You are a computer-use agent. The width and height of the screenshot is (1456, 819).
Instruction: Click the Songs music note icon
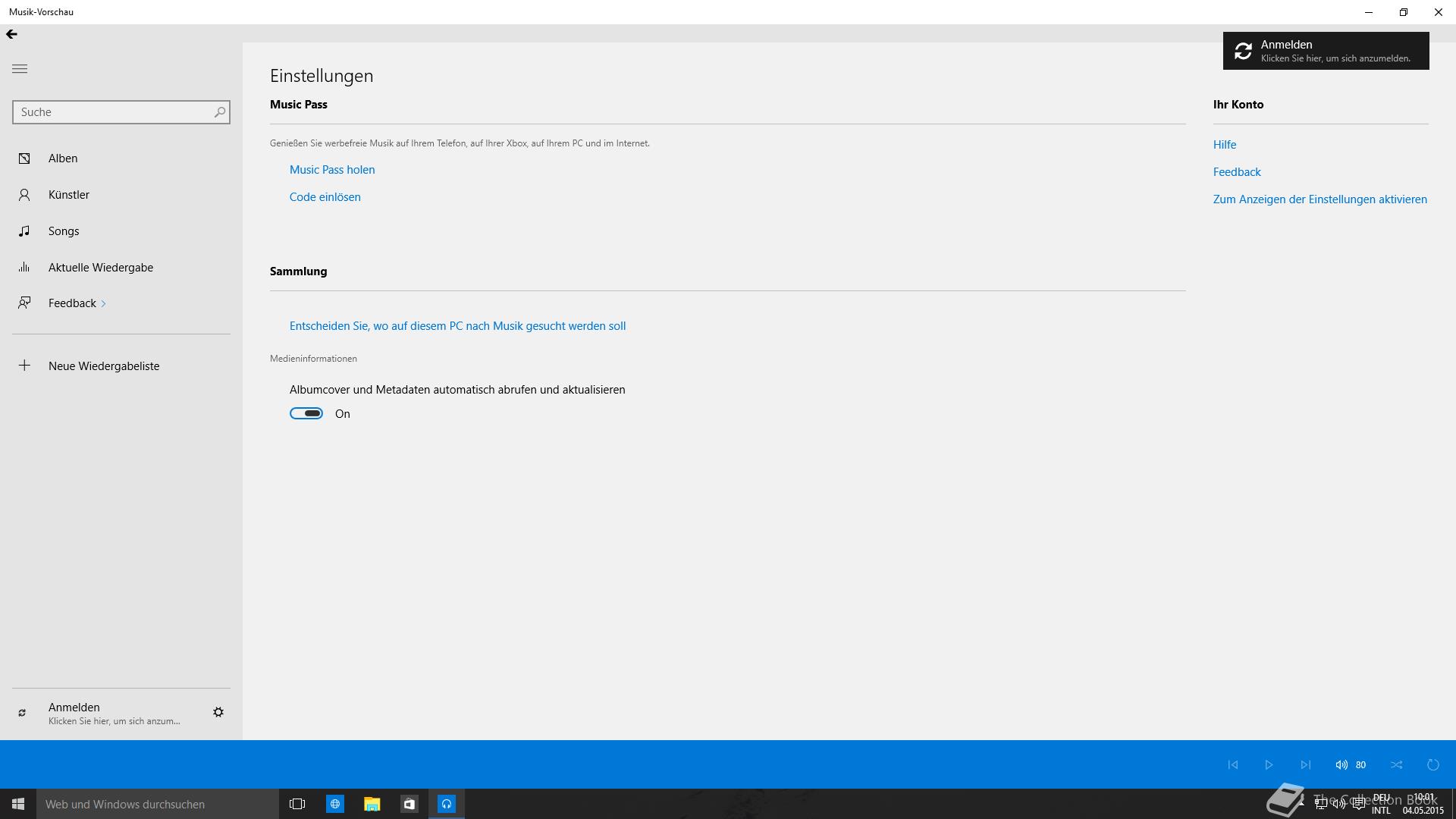[x=24, y=231]
